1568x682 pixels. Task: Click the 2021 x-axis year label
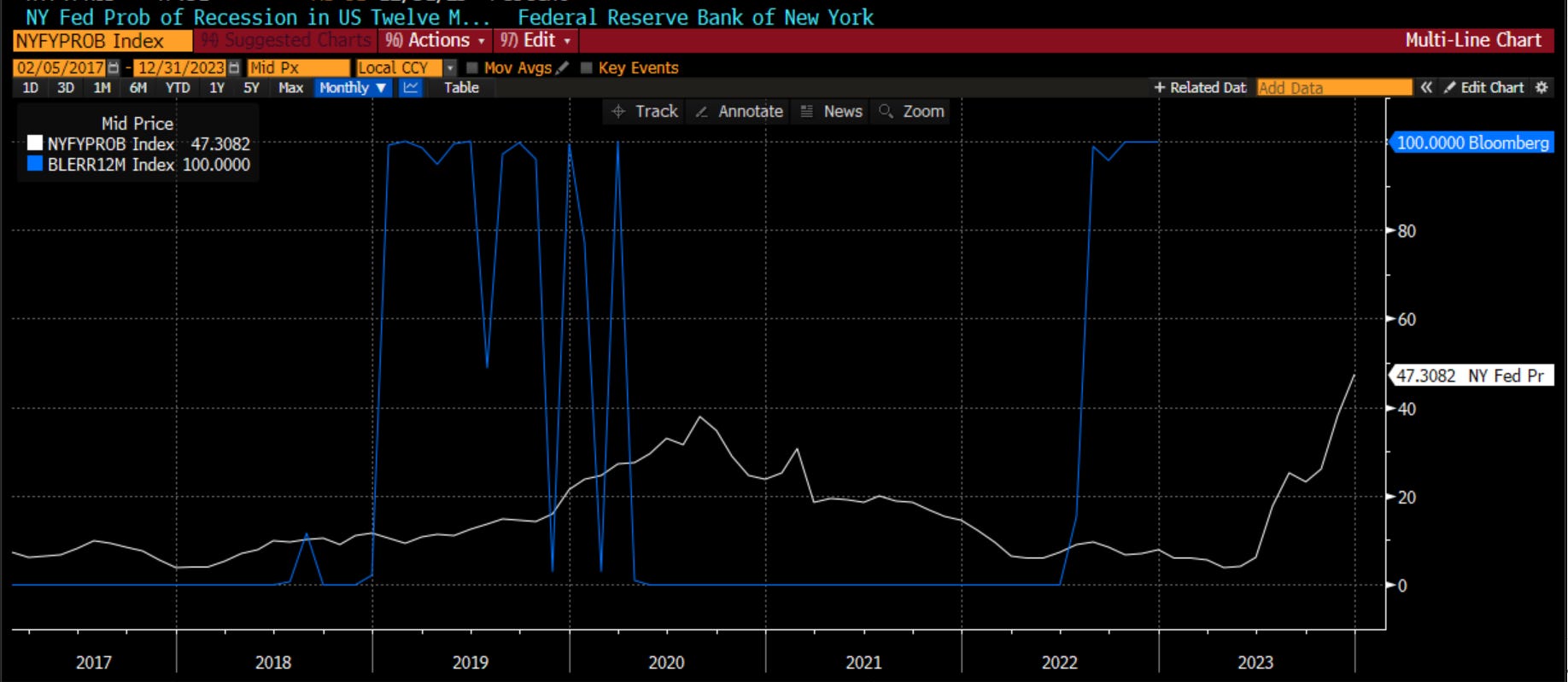(x=863, y=662)
